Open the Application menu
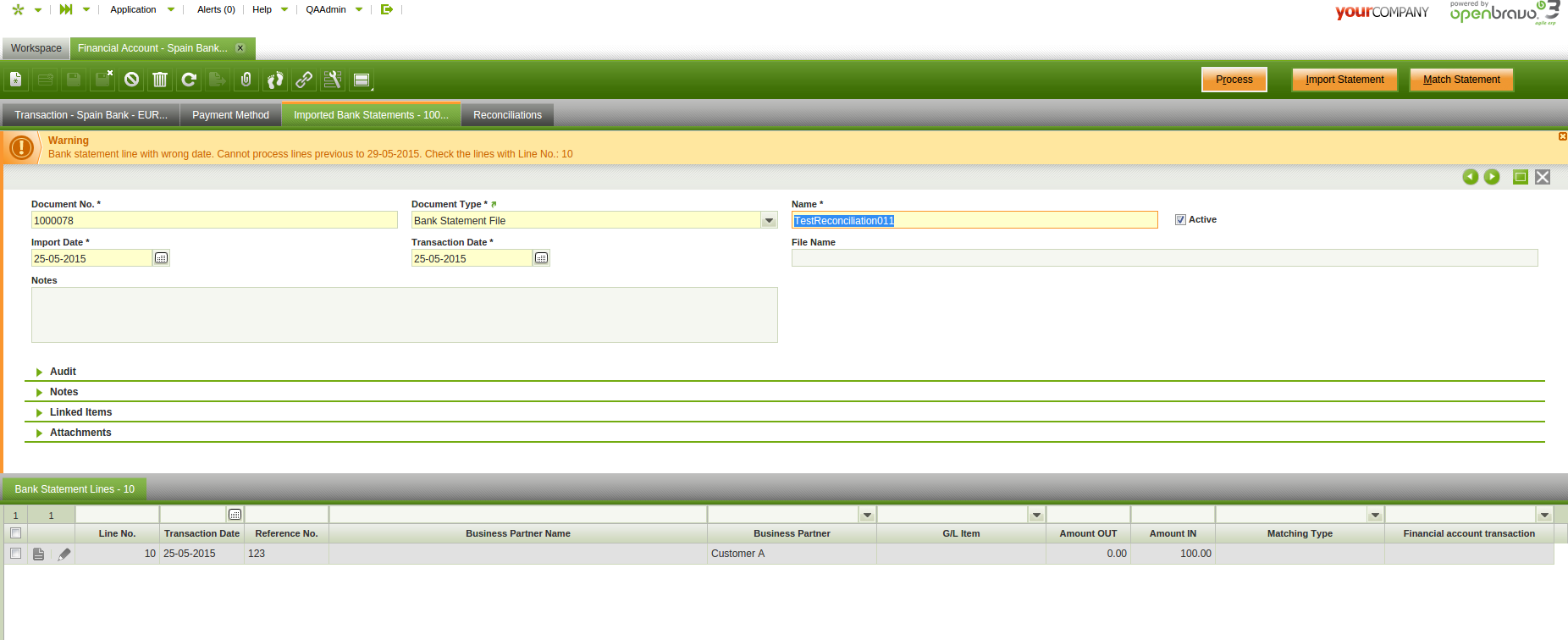The image size is (1568, 640). 133,9
